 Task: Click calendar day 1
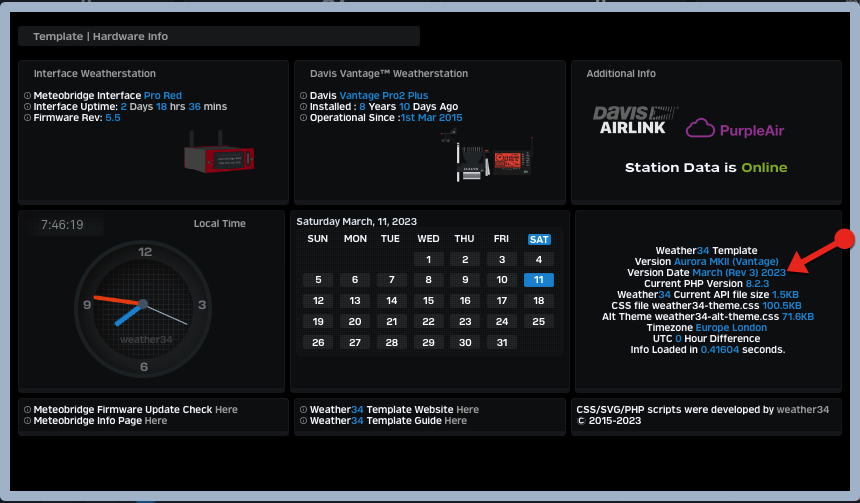click(x=428, y=259)
